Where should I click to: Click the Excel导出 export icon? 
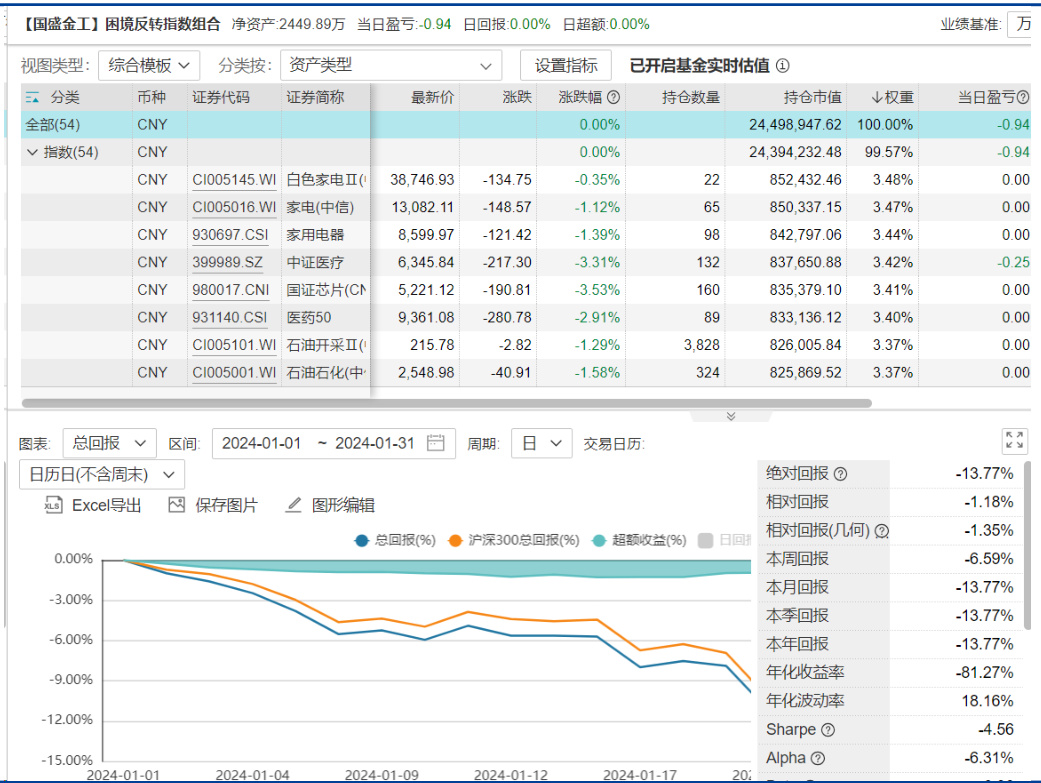53,506
